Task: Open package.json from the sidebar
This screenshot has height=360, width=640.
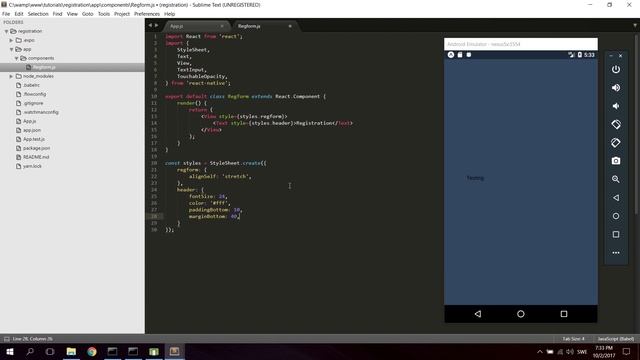Action: coord(36,148)
